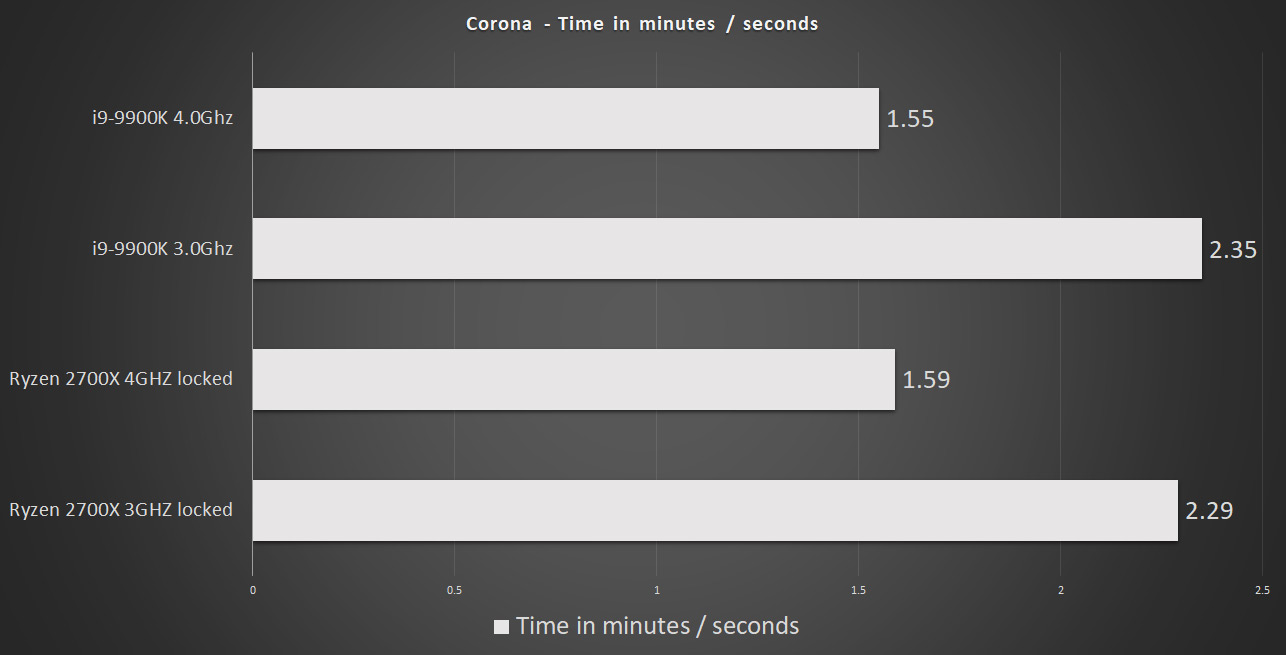1286x655 pixels.
Task: Click the 'i9-9900K 3.0Ghz' axis label
Action: (x=163, y=249)
